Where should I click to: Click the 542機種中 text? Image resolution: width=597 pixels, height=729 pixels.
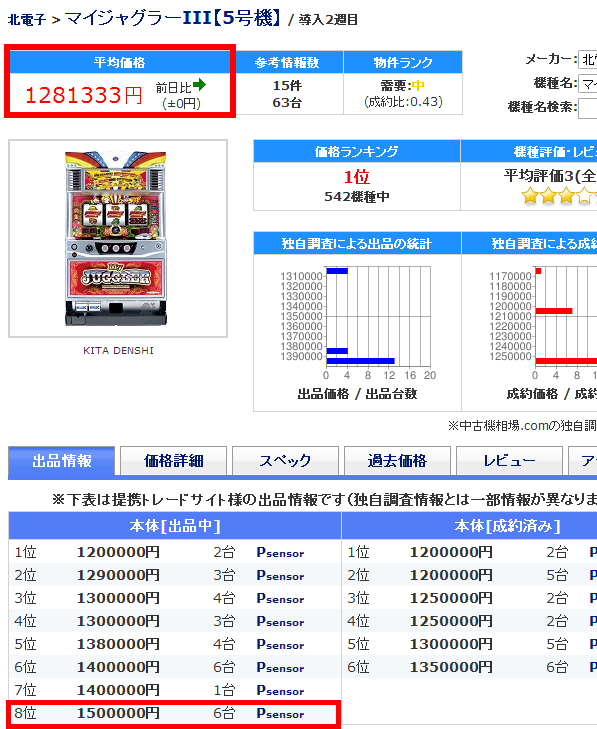[357, 197]
